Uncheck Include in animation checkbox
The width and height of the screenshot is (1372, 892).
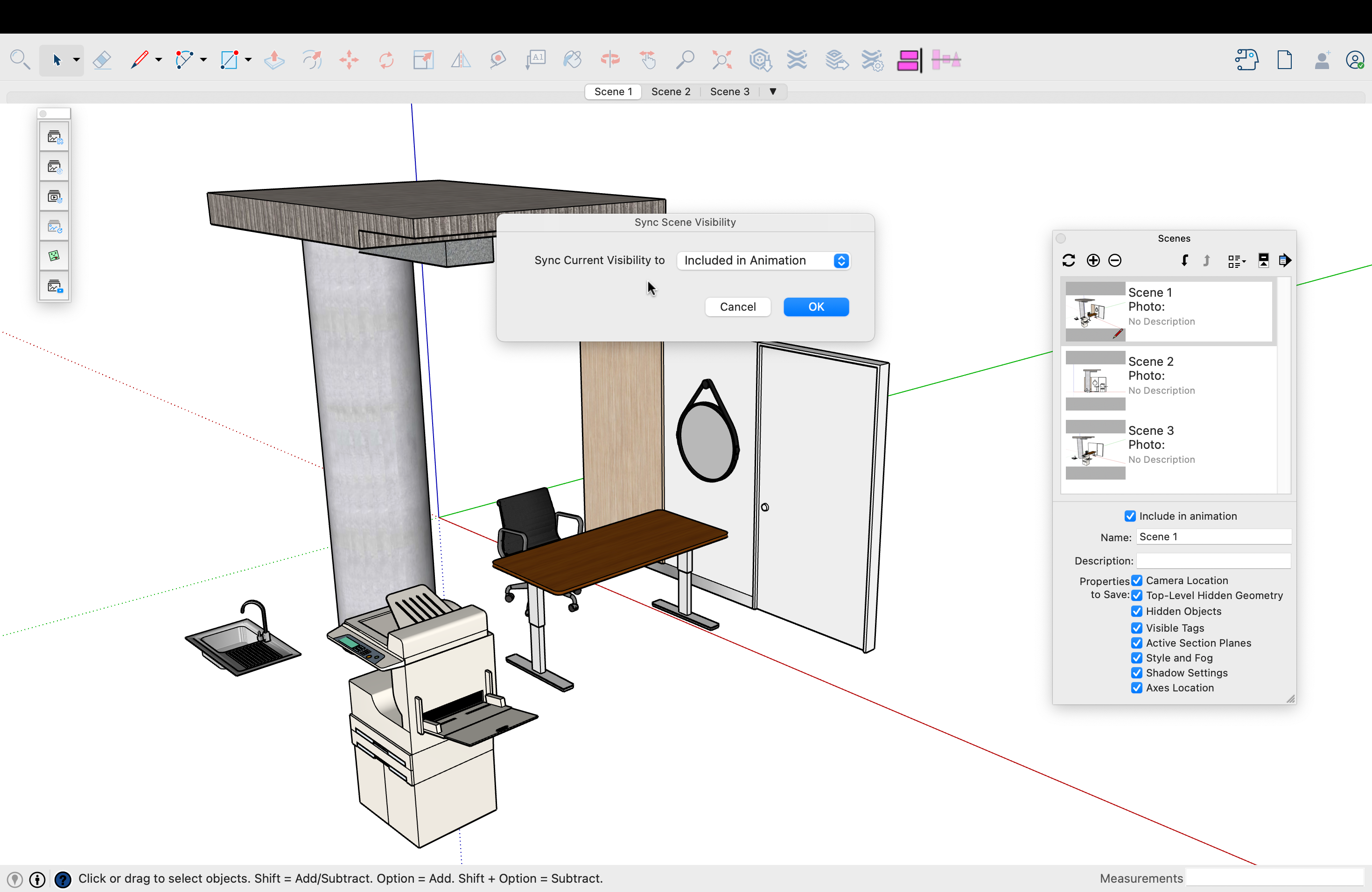(x=1130, y=516)
